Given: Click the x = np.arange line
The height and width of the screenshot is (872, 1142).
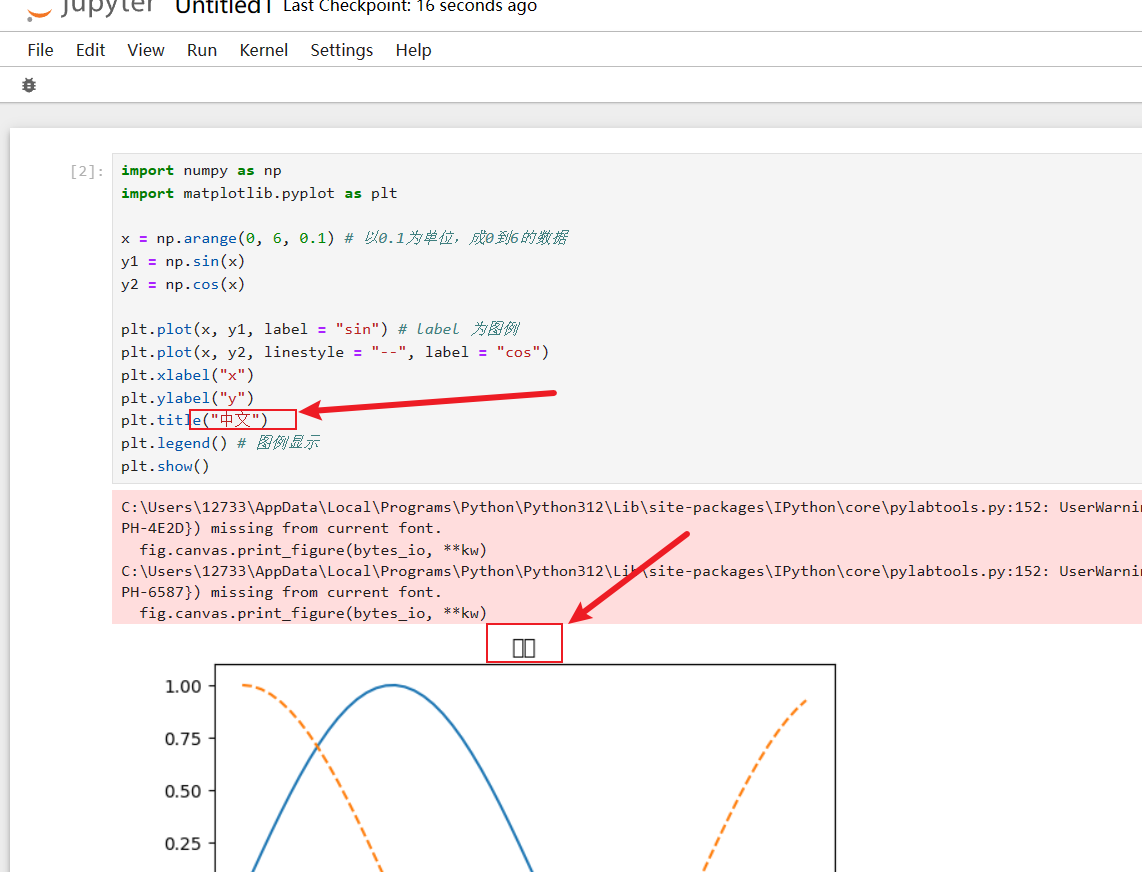Looking at the screenshot, I should (344, 238).
